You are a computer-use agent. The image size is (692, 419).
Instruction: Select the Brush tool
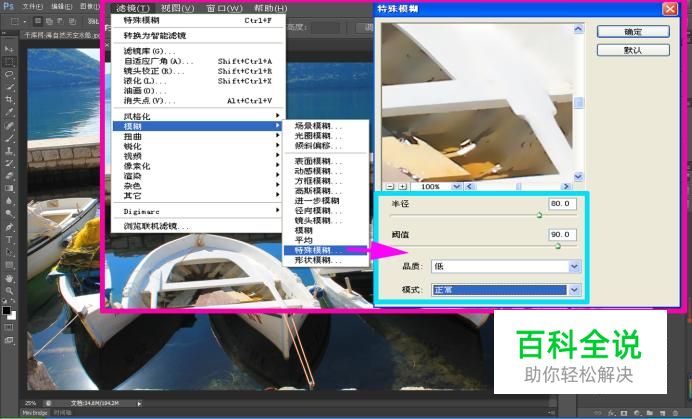9,138
